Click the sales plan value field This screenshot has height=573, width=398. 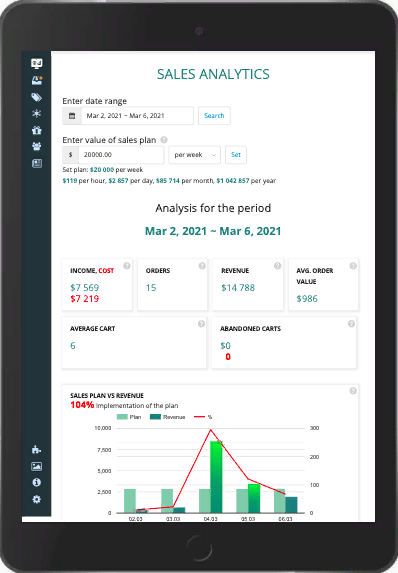(x=121, y=155)
